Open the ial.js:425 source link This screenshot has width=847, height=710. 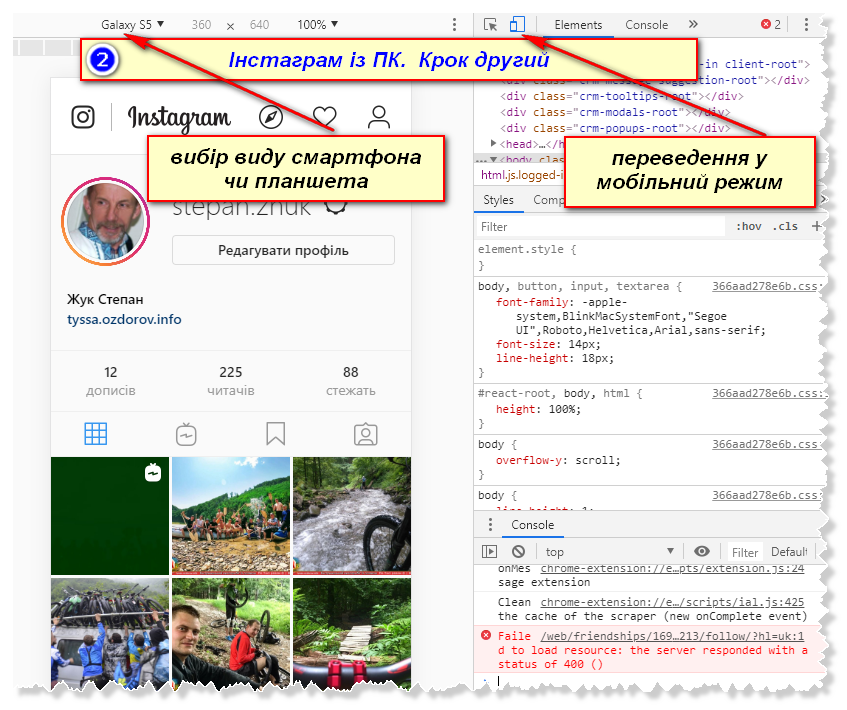tap(673, 602)
